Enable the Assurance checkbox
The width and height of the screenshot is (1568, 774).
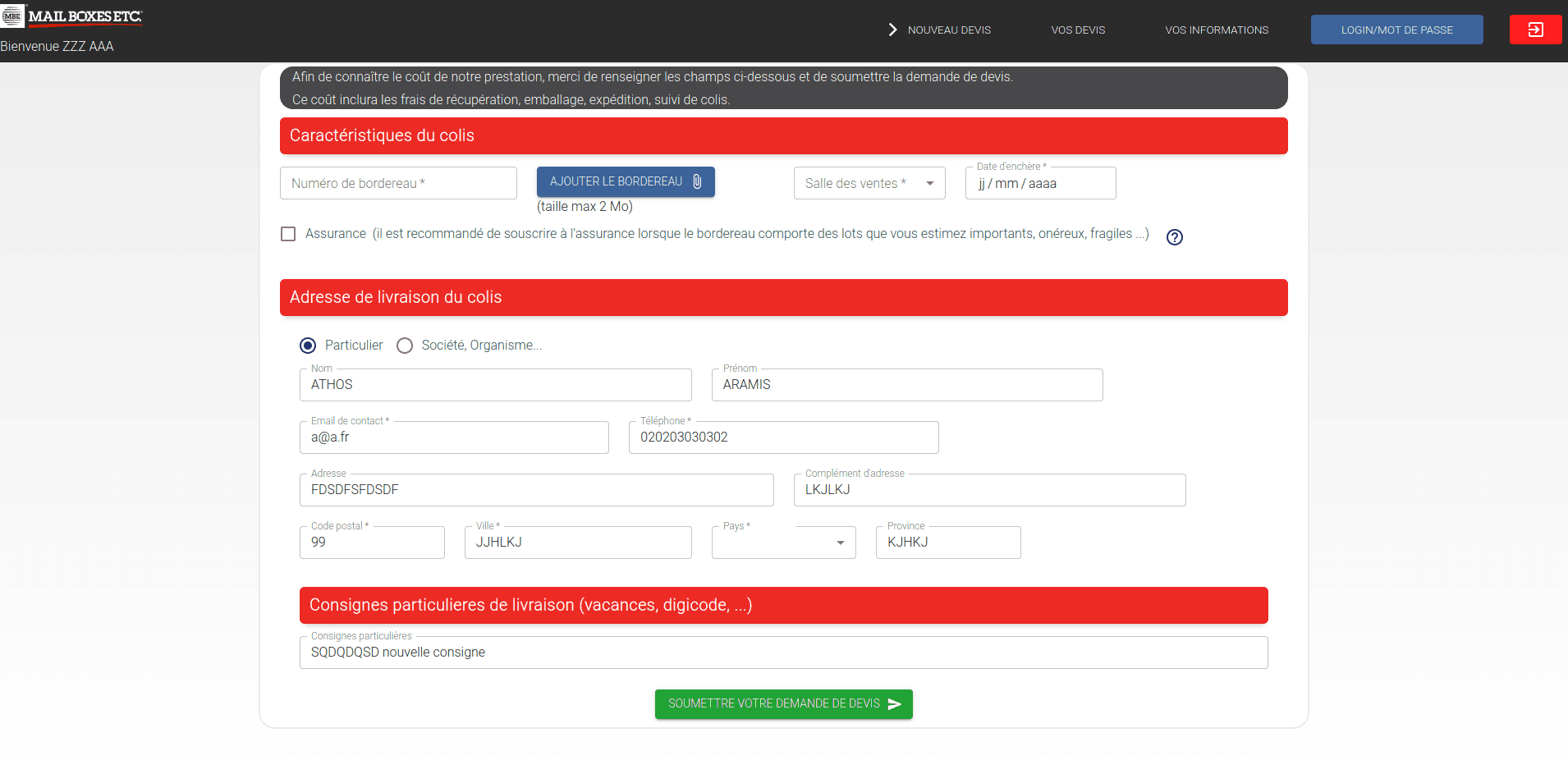(x=288, y=234)
